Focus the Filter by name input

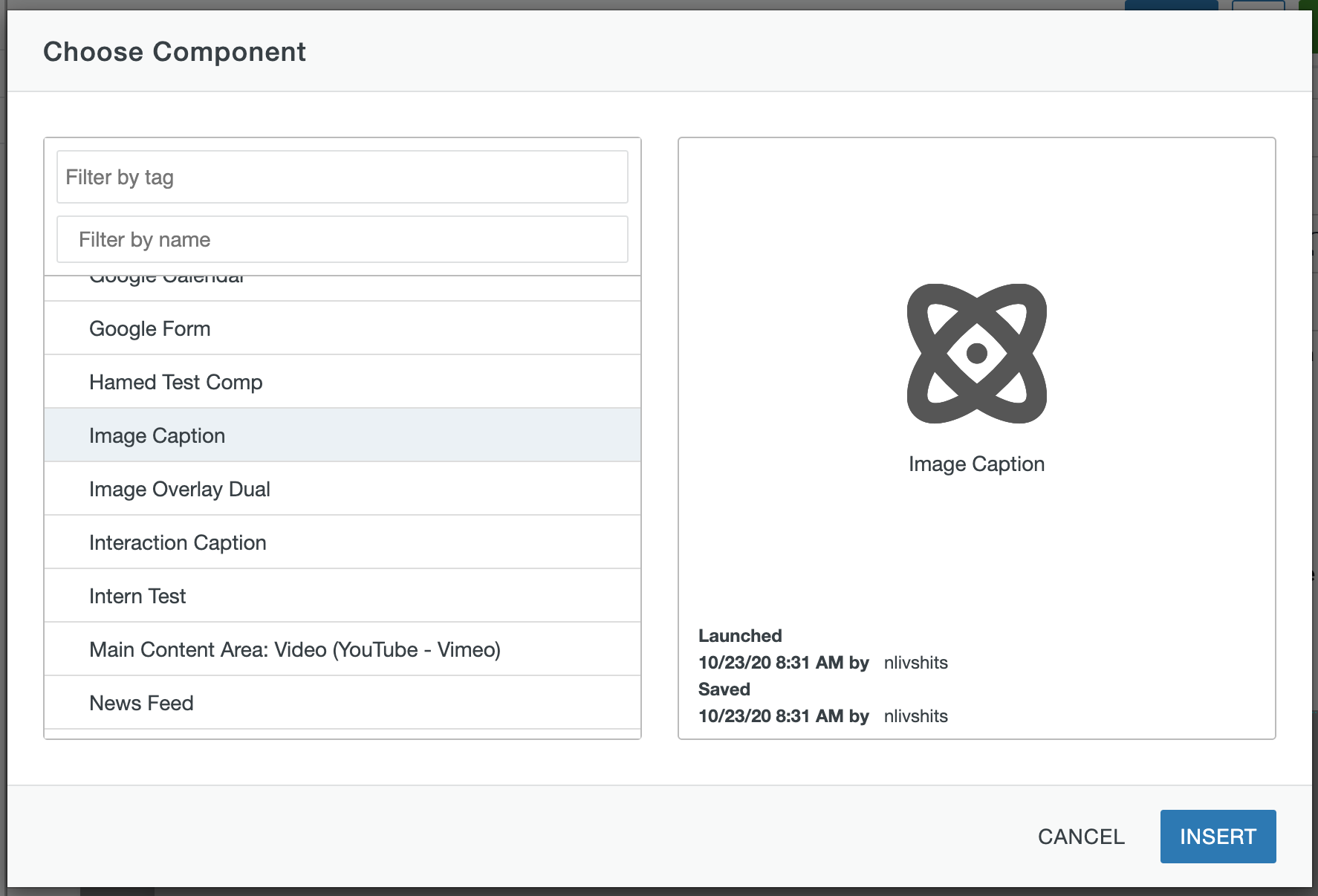coord(343,239)
